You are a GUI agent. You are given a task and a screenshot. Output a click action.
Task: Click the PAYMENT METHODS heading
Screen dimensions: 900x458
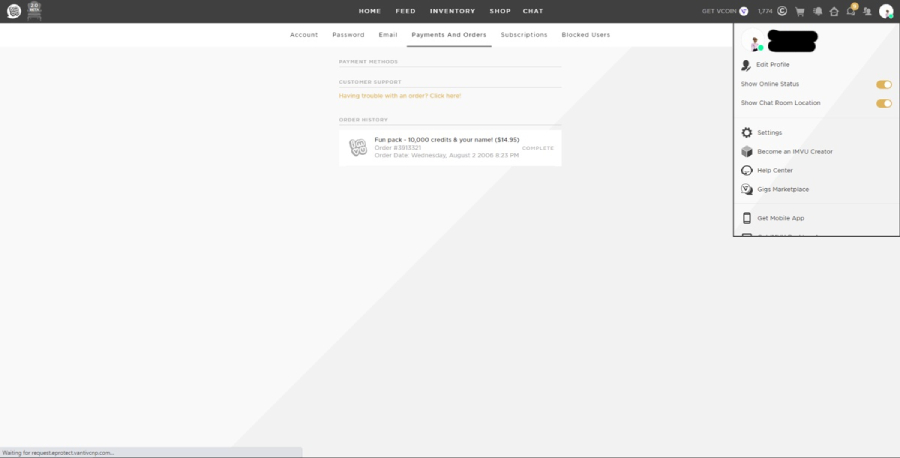tap(368, 61)
